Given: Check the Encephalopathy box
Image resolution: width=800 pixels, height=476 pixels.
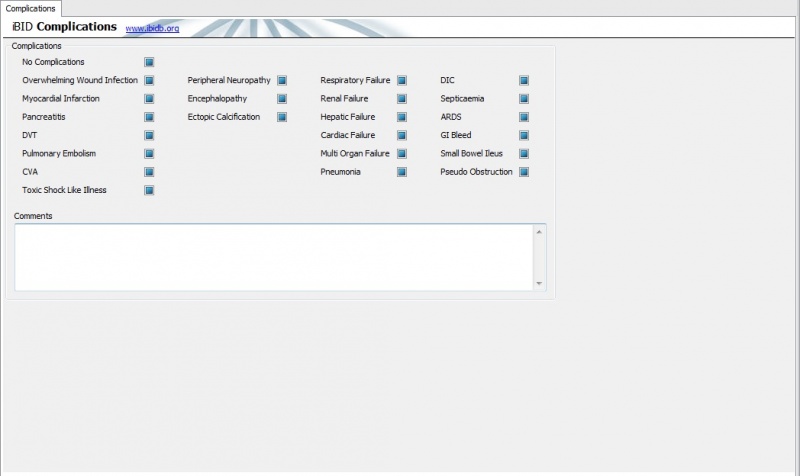Looking at the screenshot, I should point(282,99).
